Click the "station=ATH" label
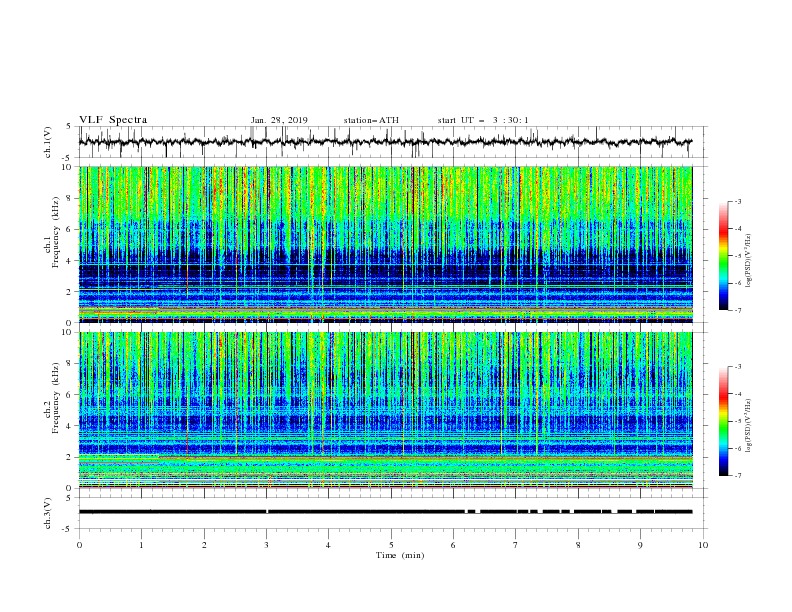792x612 pixels. pos(371,120)
